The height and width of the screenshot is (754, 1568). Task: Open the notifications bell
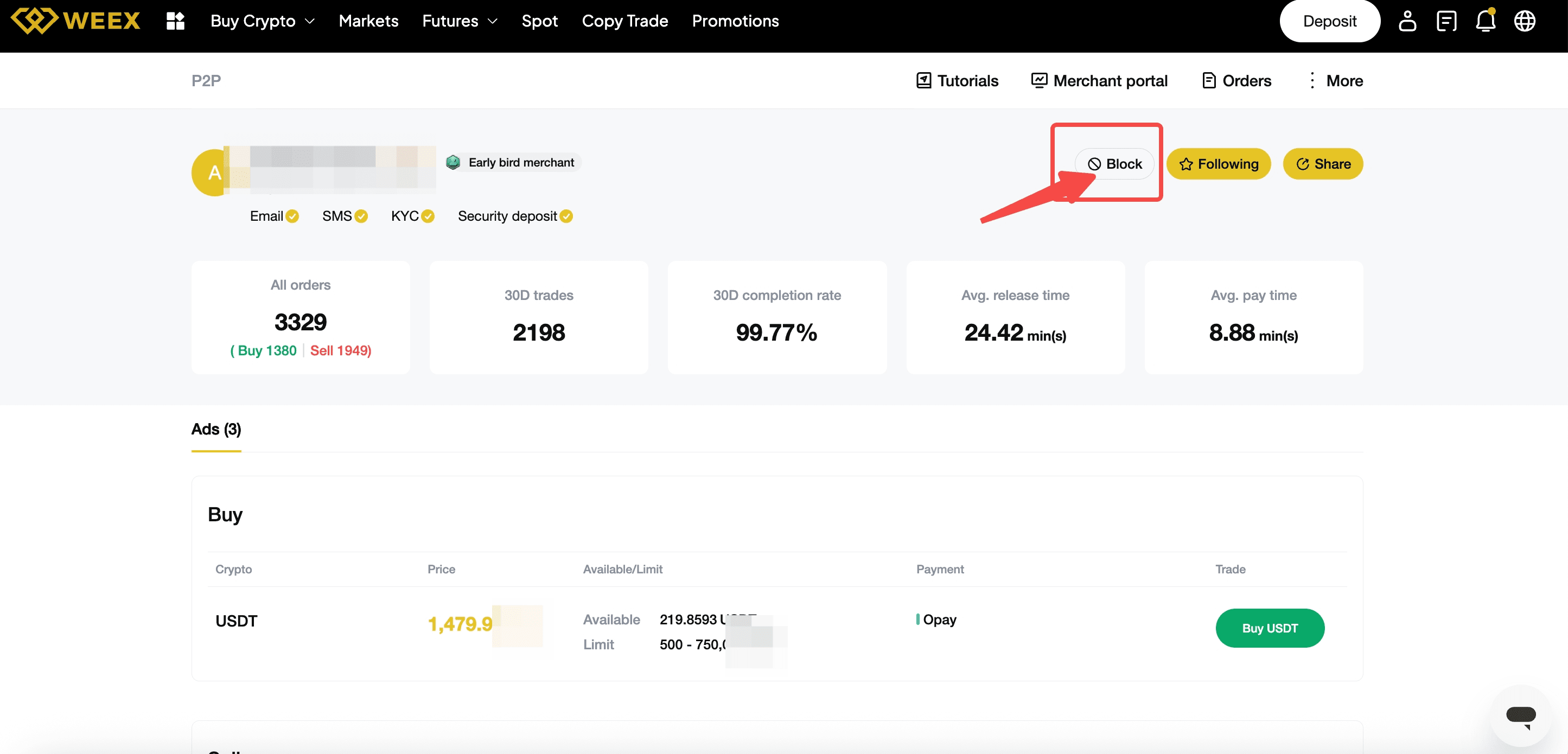tap(1485, 21)
